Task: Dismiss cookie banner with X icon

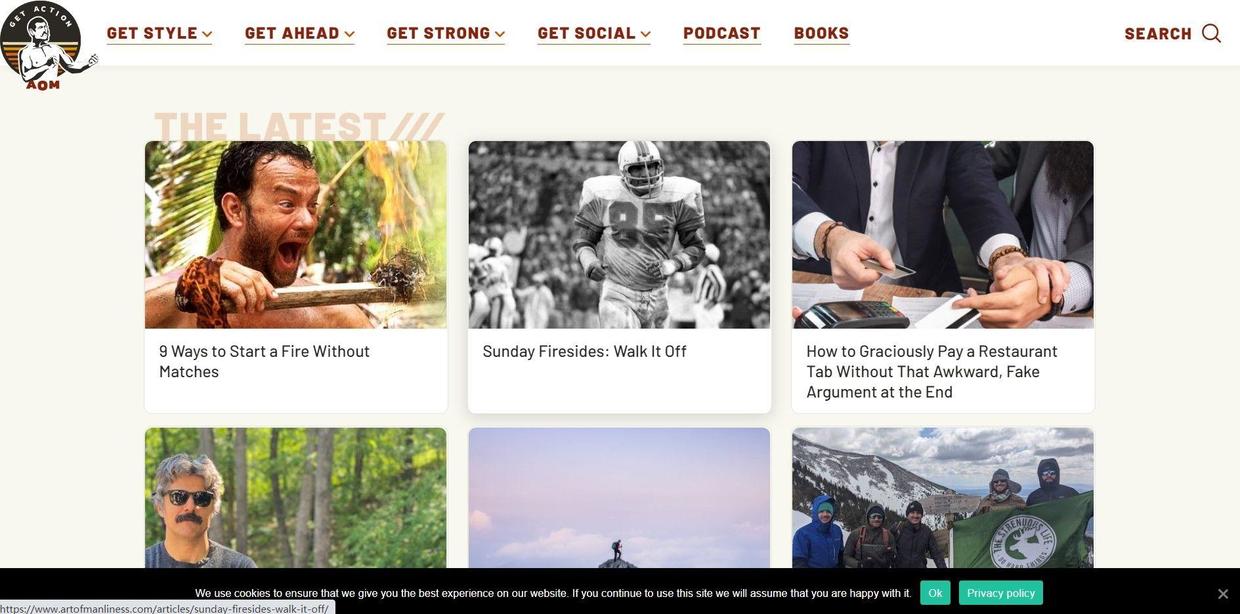Action: (1222, 594)
